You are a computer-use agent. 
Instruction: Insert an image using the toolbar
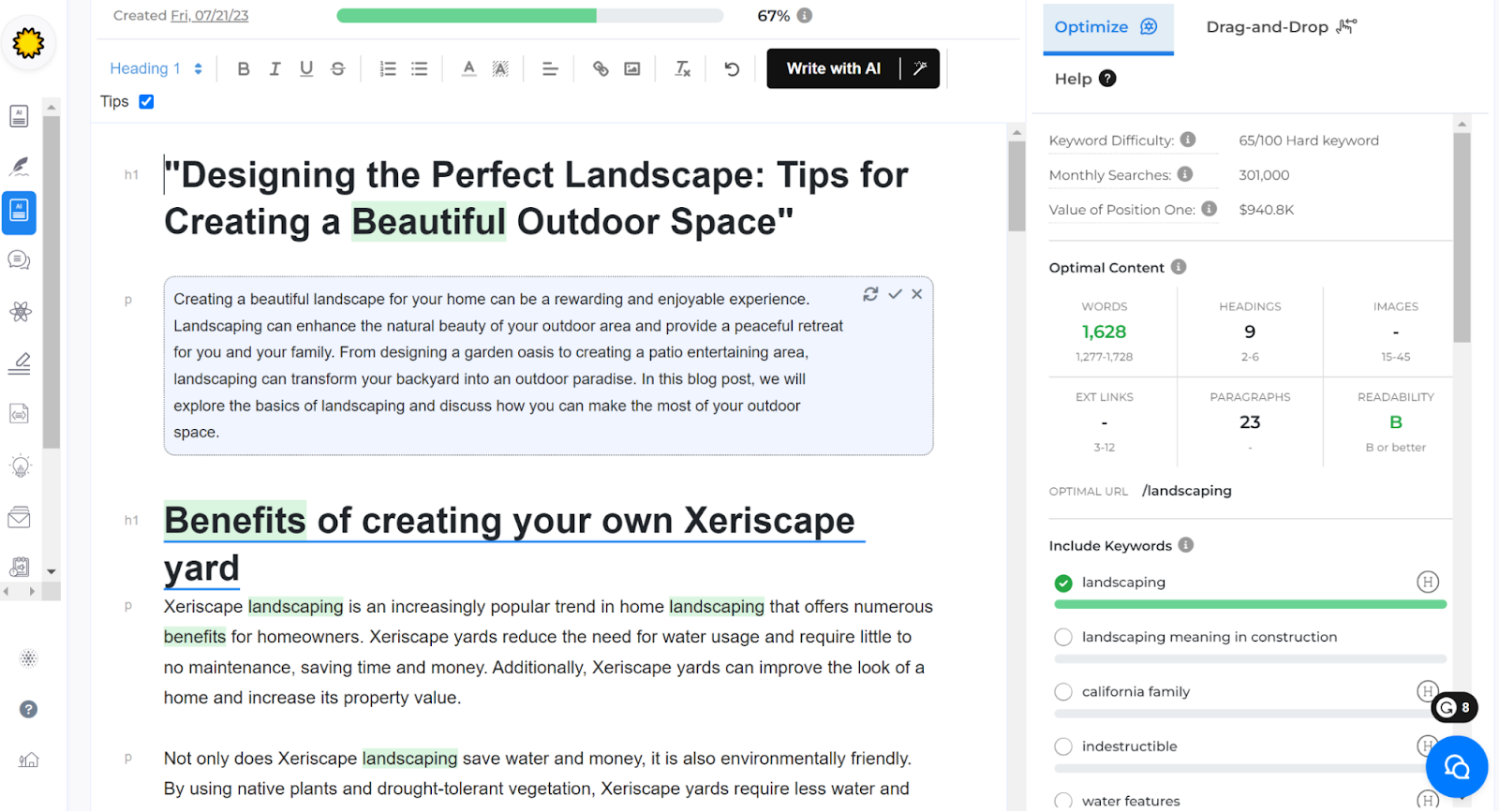pos(632,68)
